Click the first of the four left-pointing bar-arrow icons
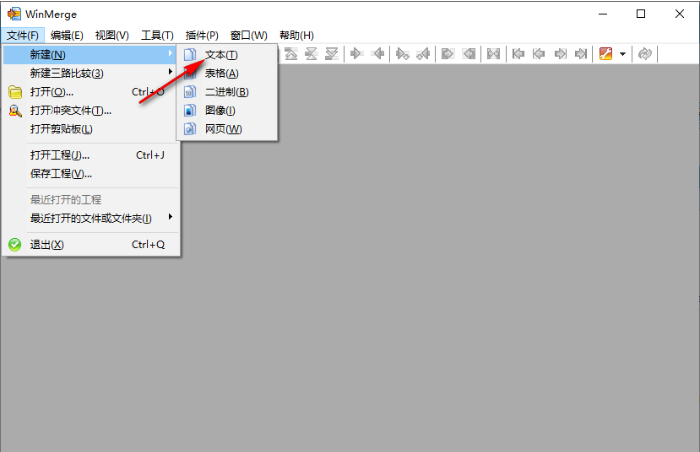 [518, 54]
